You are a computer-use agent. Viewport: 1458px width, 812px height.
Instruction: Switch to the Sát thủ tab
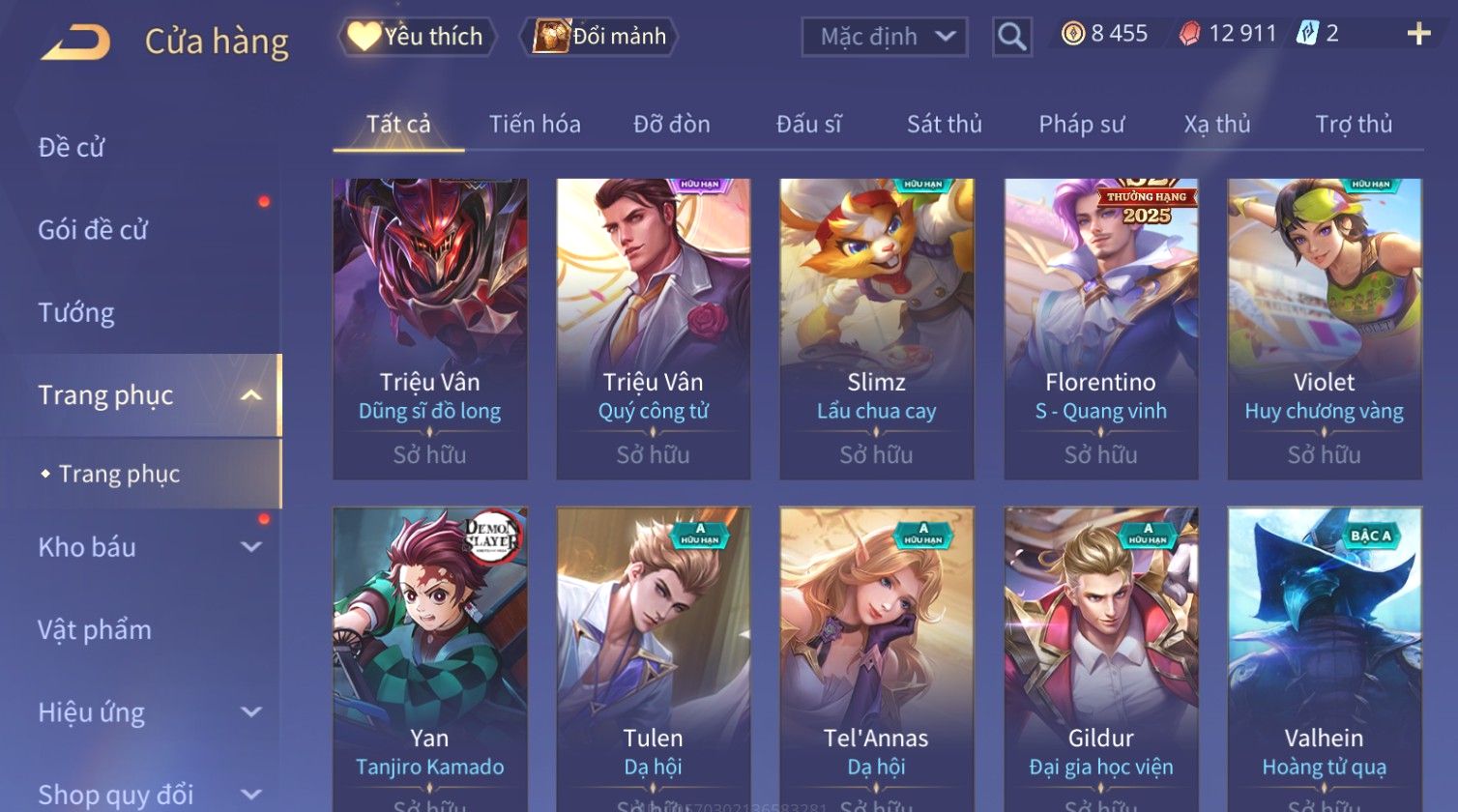tap(944, 124)
